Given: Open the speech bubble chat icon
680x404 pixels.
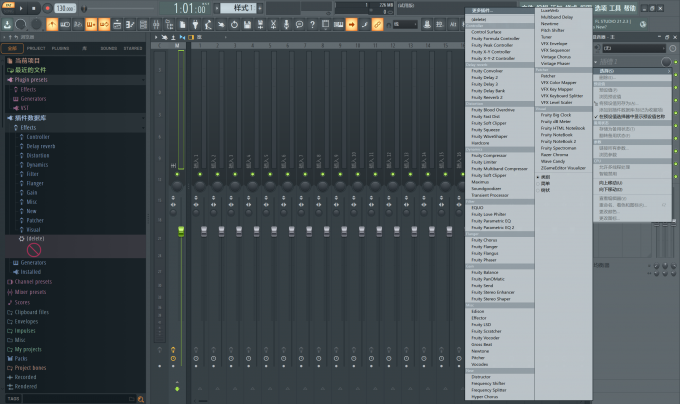Looking at the screenshot, I should point(299,25).
